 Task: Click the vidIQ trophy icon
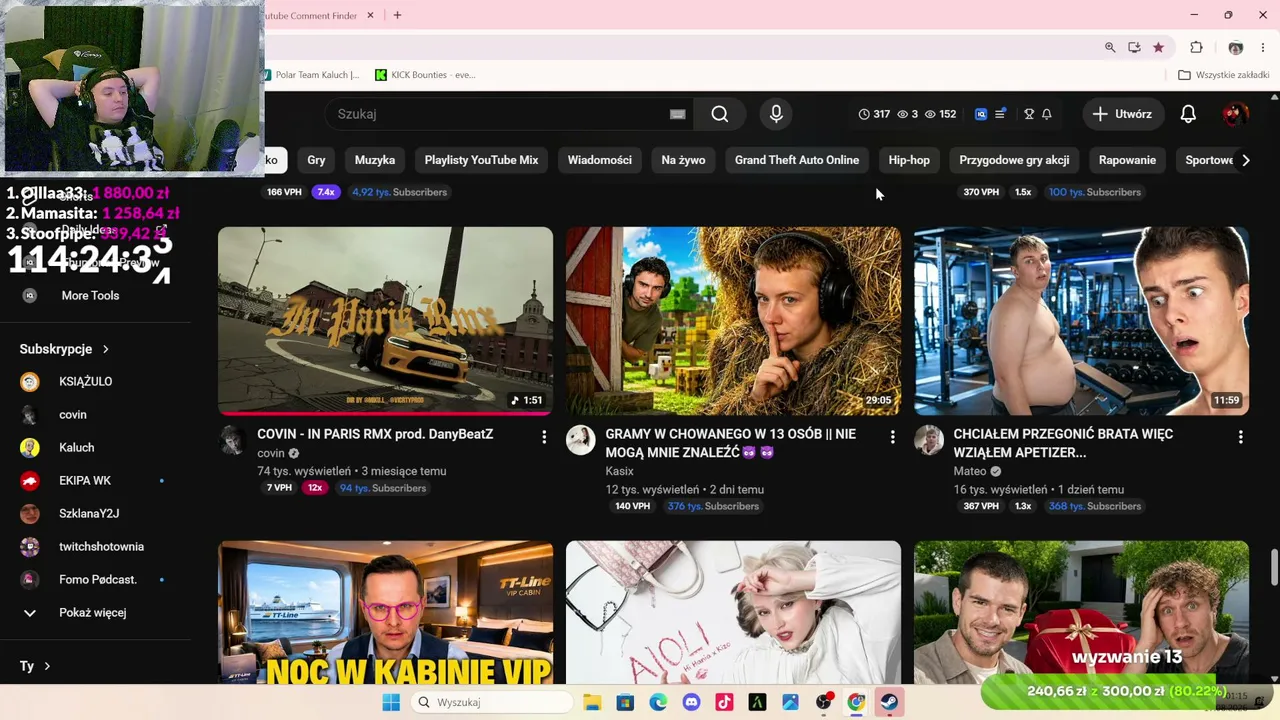[x=1029, y=114]
